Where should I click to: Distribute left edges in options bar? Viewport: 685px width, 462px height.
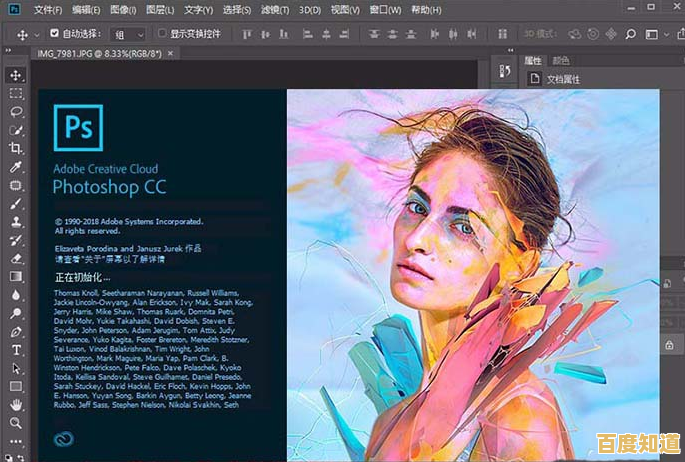[434, 34]
